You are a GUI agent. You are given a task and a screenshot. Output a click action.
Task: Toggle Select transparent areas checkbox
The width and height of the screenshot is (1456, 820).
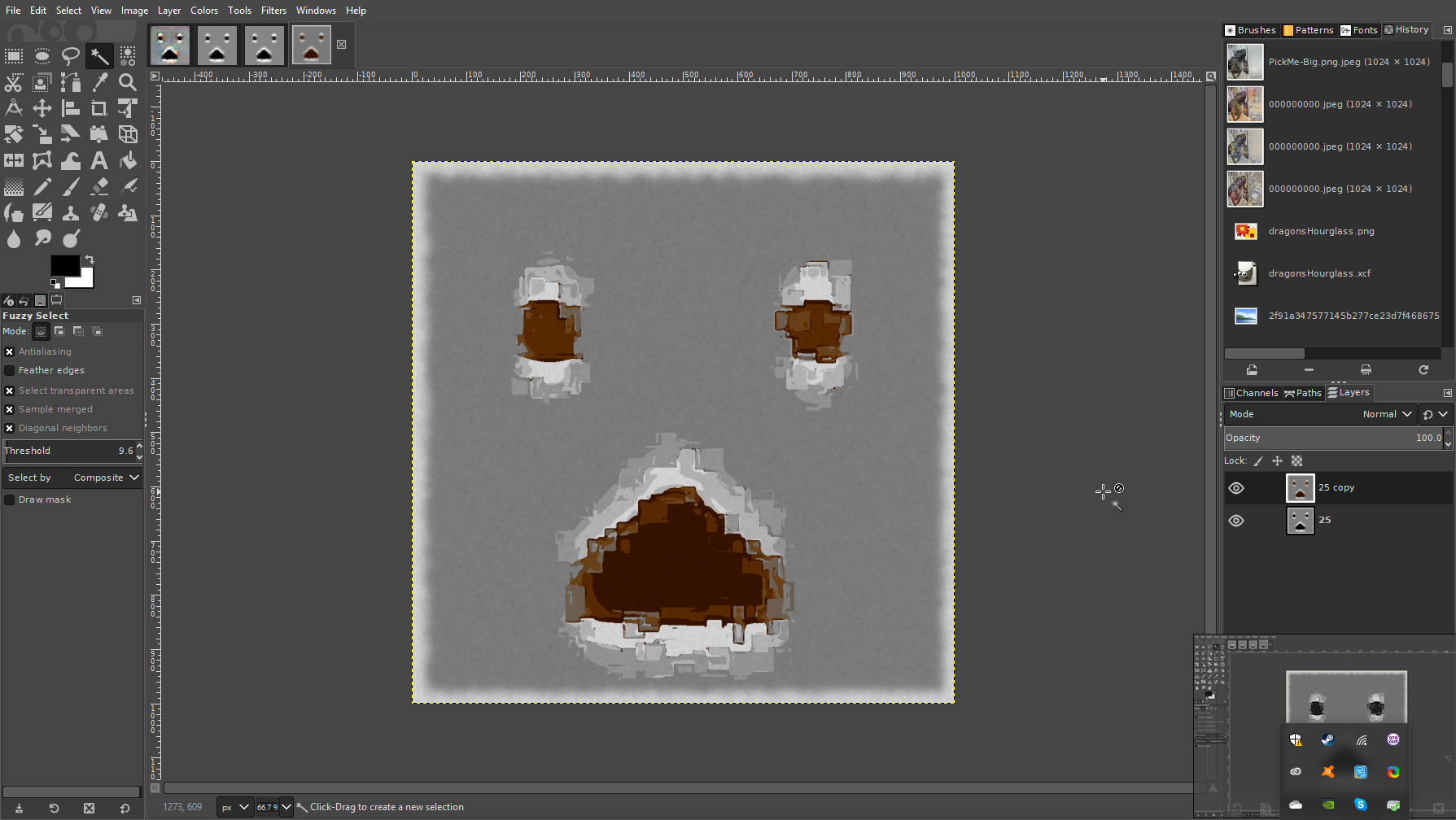pyautogui.click(x=10, y=390)
